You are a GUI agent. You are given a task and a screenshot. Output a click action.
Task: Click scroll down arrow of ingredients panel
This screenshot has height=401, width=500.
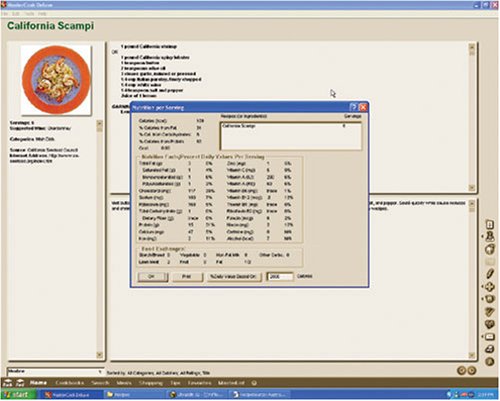(472, 188)
